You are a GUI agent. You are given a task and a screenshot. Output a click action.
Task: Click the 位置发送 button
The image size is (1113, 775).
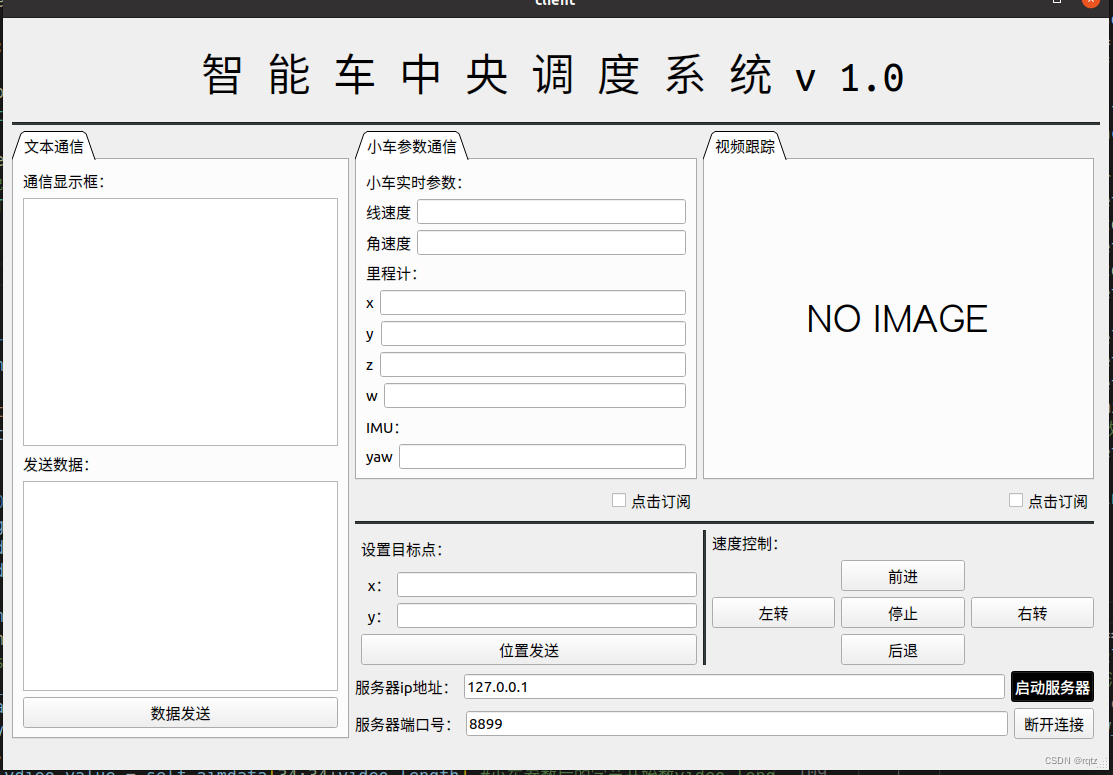click(528, 650)
